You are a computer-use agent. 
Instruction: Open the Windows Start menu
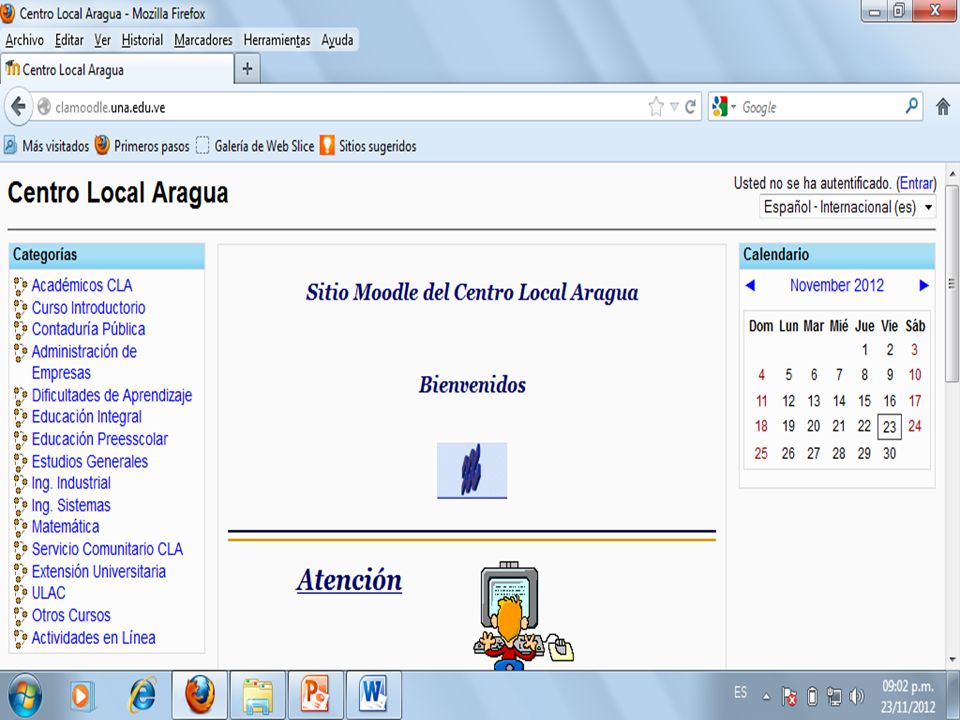tap(25, 695)
